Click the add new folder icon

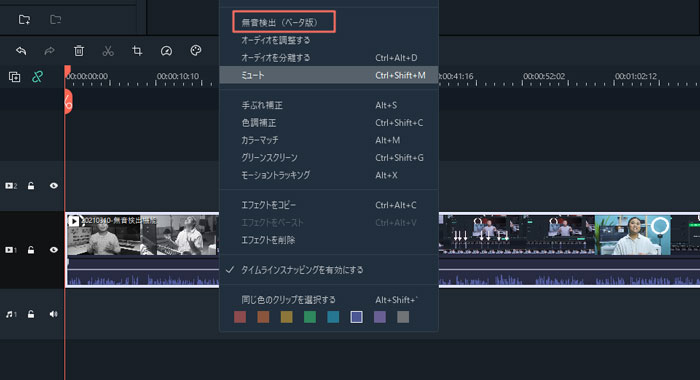(24, 20)
